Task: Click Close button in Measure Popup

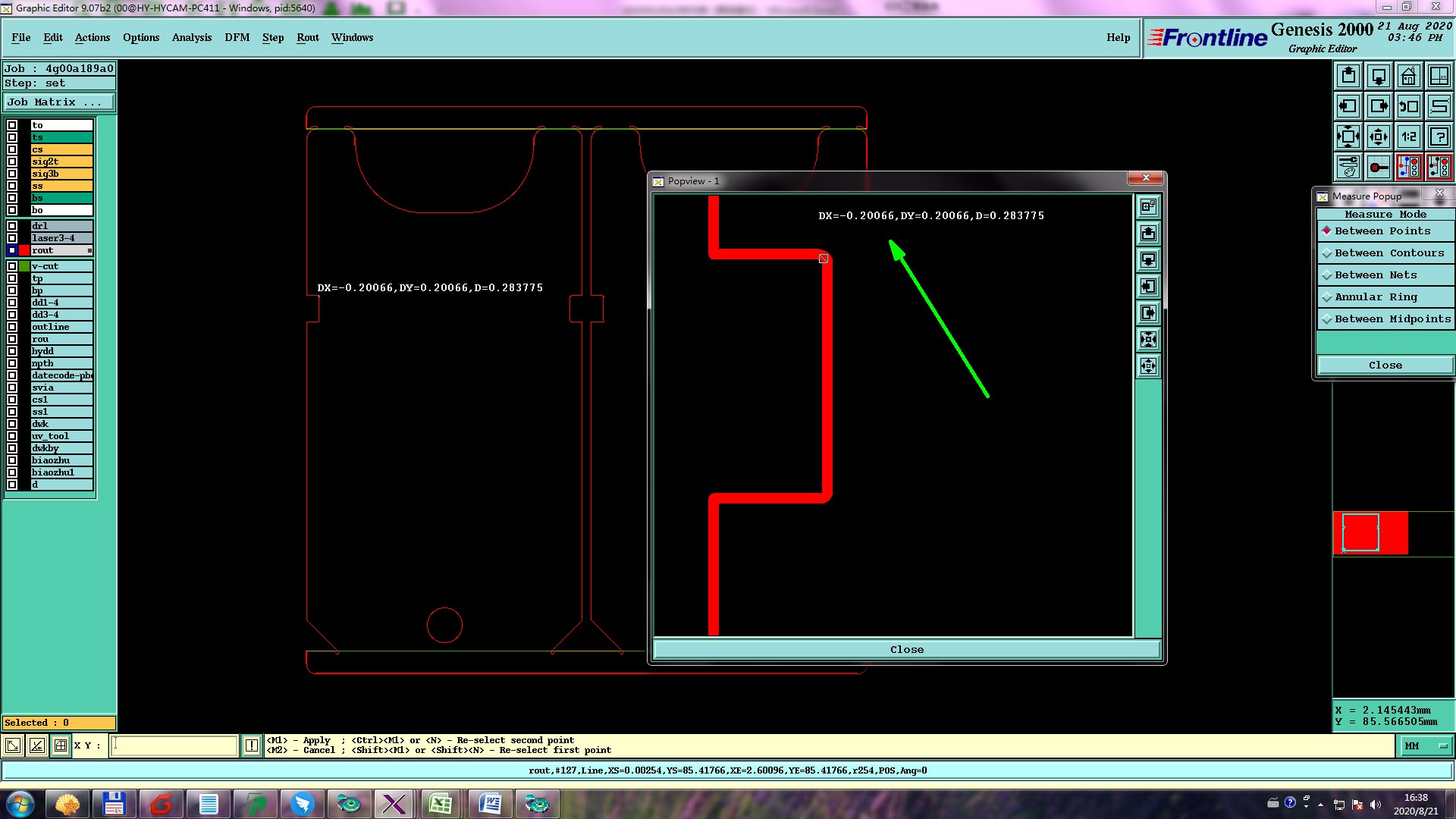Action: tap(1385, 365)
